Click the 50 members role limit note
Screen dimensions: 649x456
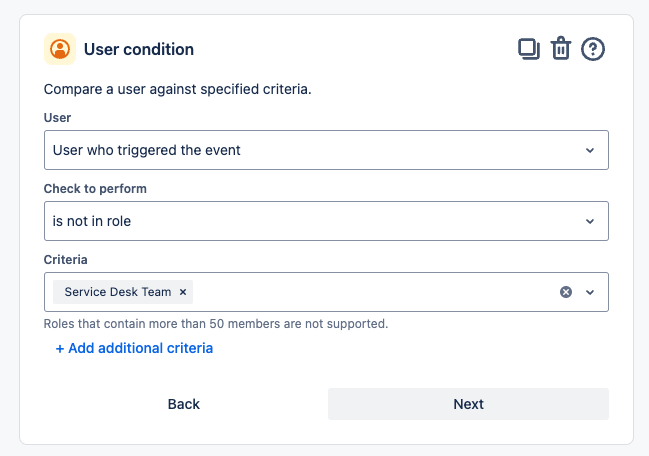pos(216,324)
